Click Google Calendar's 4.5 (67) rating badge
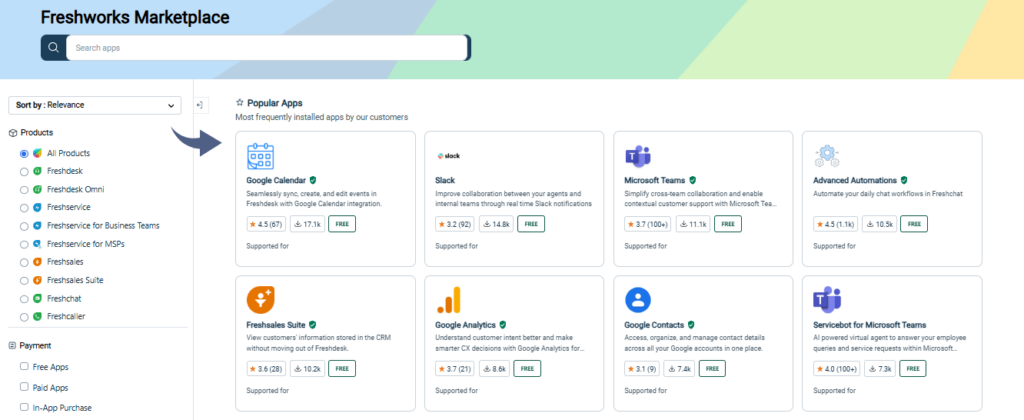The width and height of the screenshot is (1024, 420). tap(266, 224)
